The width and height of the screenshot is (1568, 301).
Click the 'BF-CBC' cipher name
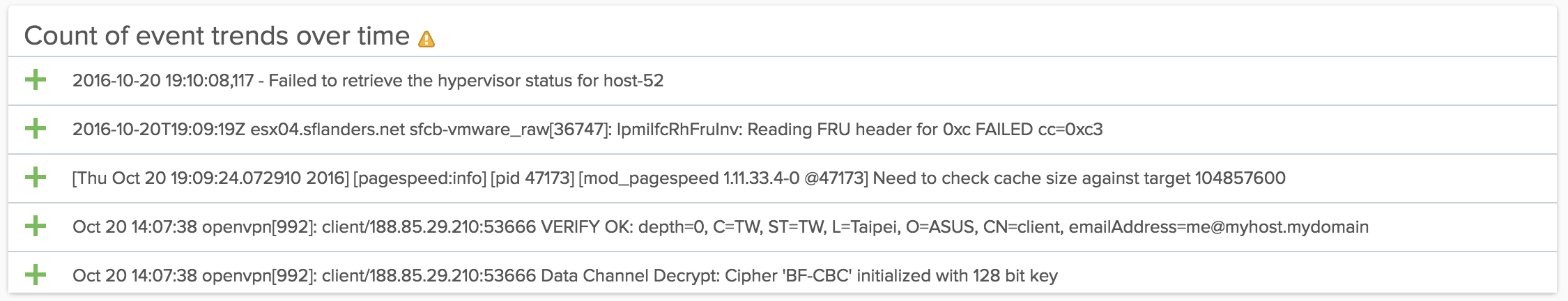817,276
